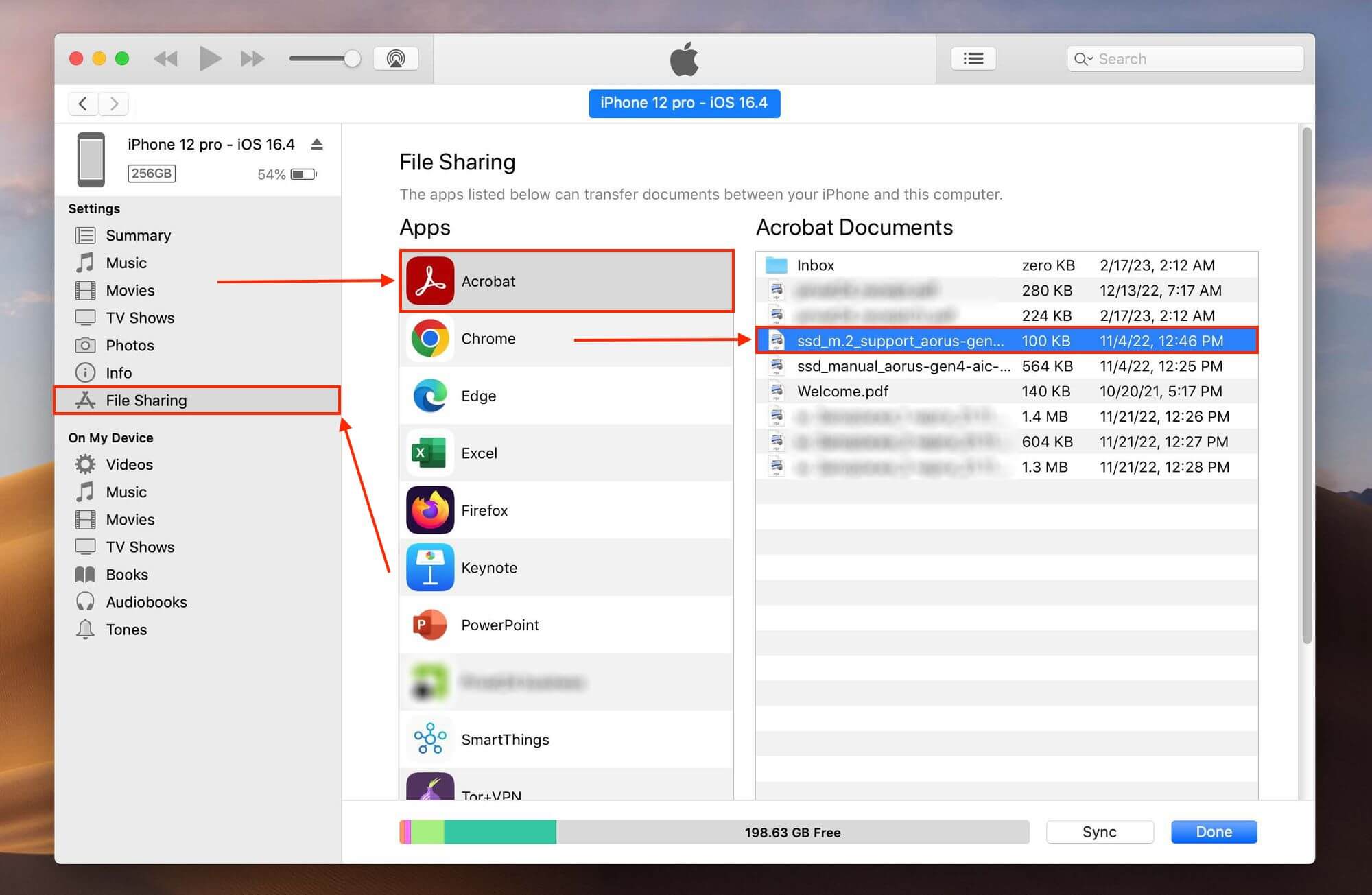
Task: Click the vertical scrollbar on the right
Action: click(x=1307, y=386)
